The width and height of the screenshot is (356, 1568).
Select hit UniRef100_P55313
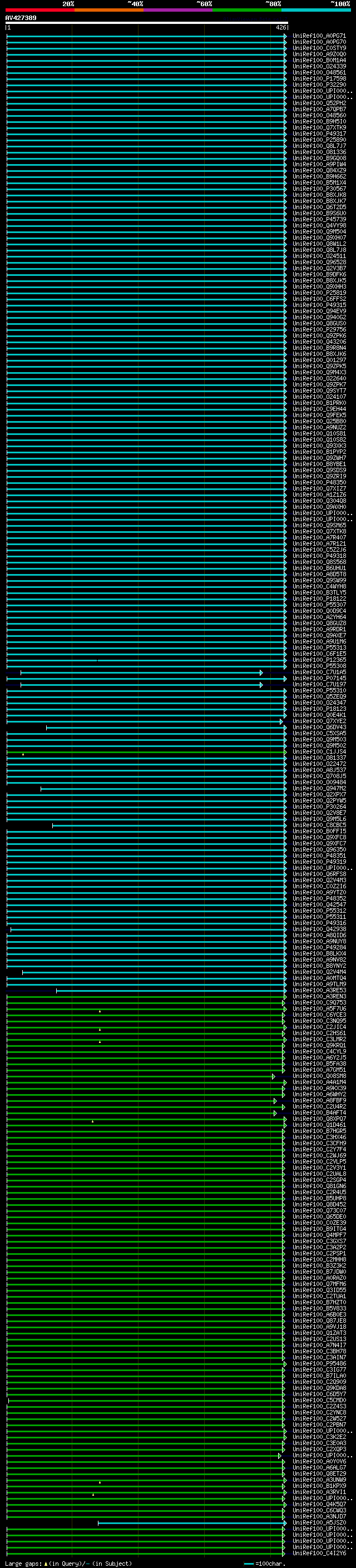point(319,647)
